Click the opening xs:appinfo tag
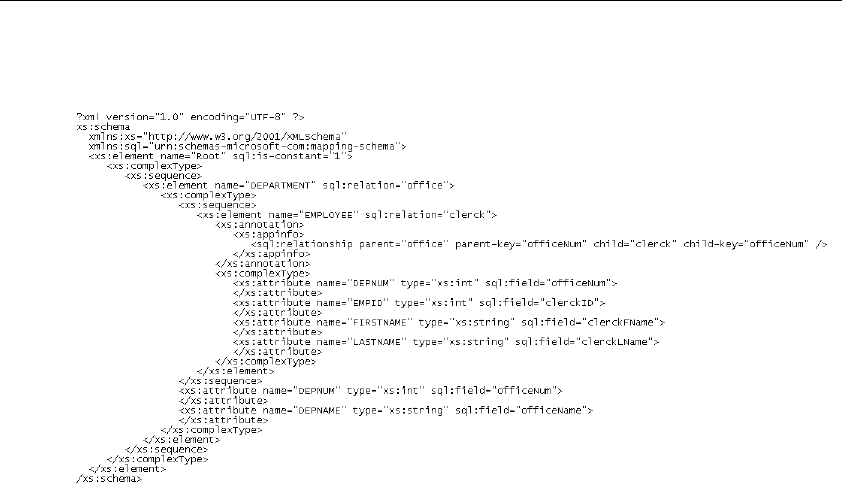842x486 pixels. click(x=268, y=234)
